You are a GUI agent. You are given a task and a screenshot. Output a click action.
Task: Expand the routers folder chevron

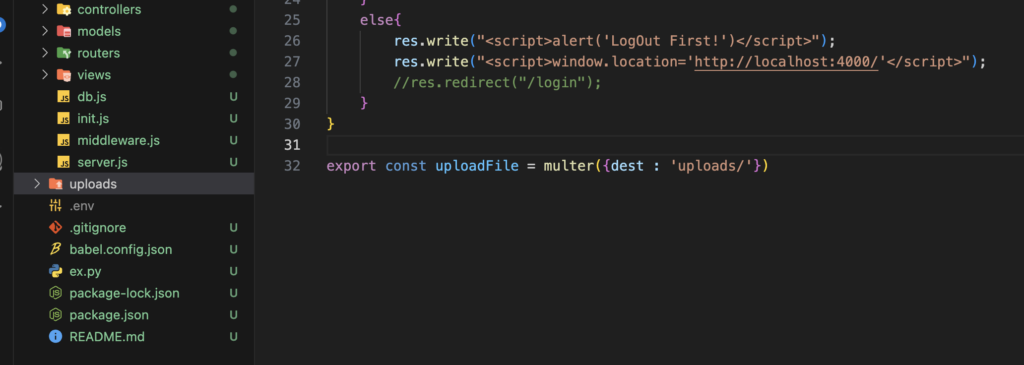(44, 53)
